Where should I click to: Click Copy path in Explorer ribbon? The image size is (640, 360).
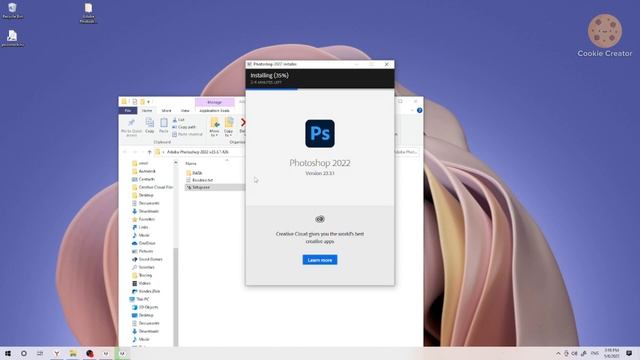(x=184, y=127)
